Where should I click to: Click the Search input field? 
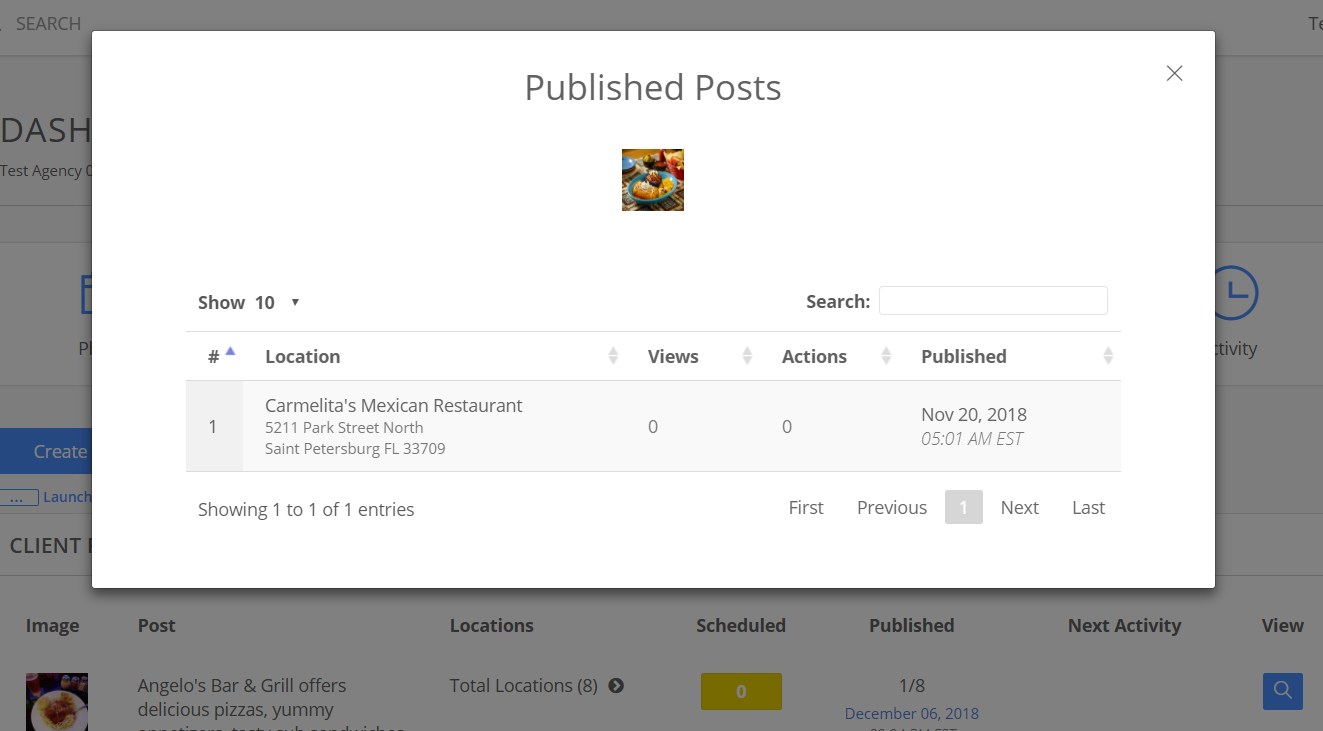992,301
